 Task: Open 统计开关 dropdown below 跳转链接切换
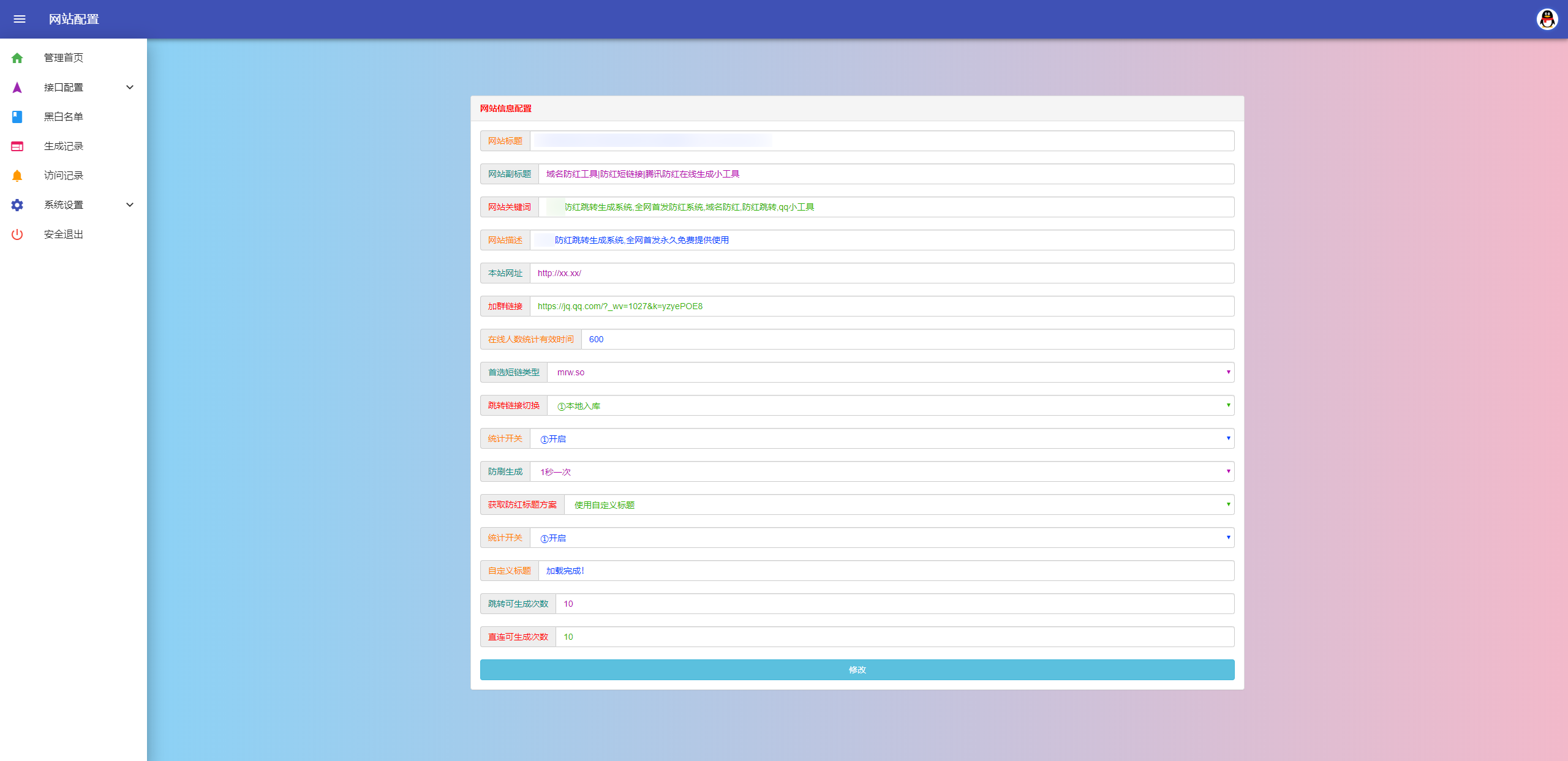coord(882,438)
